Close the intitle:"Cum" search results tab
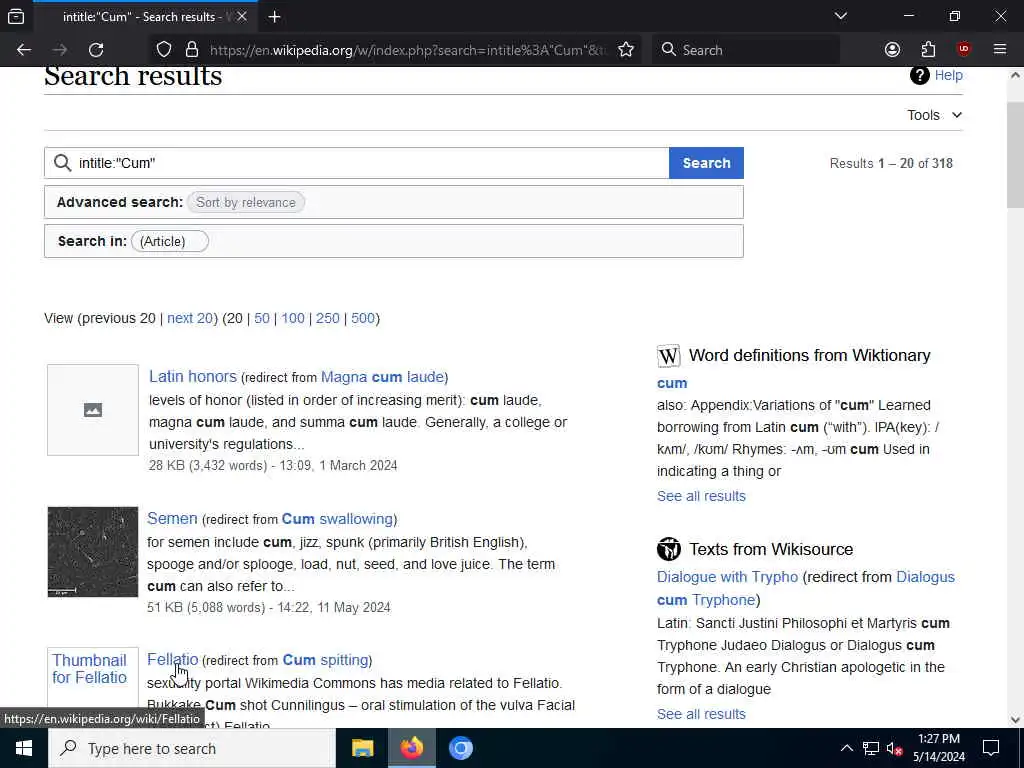This screenshot has height=768, width=1024. tap(242, 17)
